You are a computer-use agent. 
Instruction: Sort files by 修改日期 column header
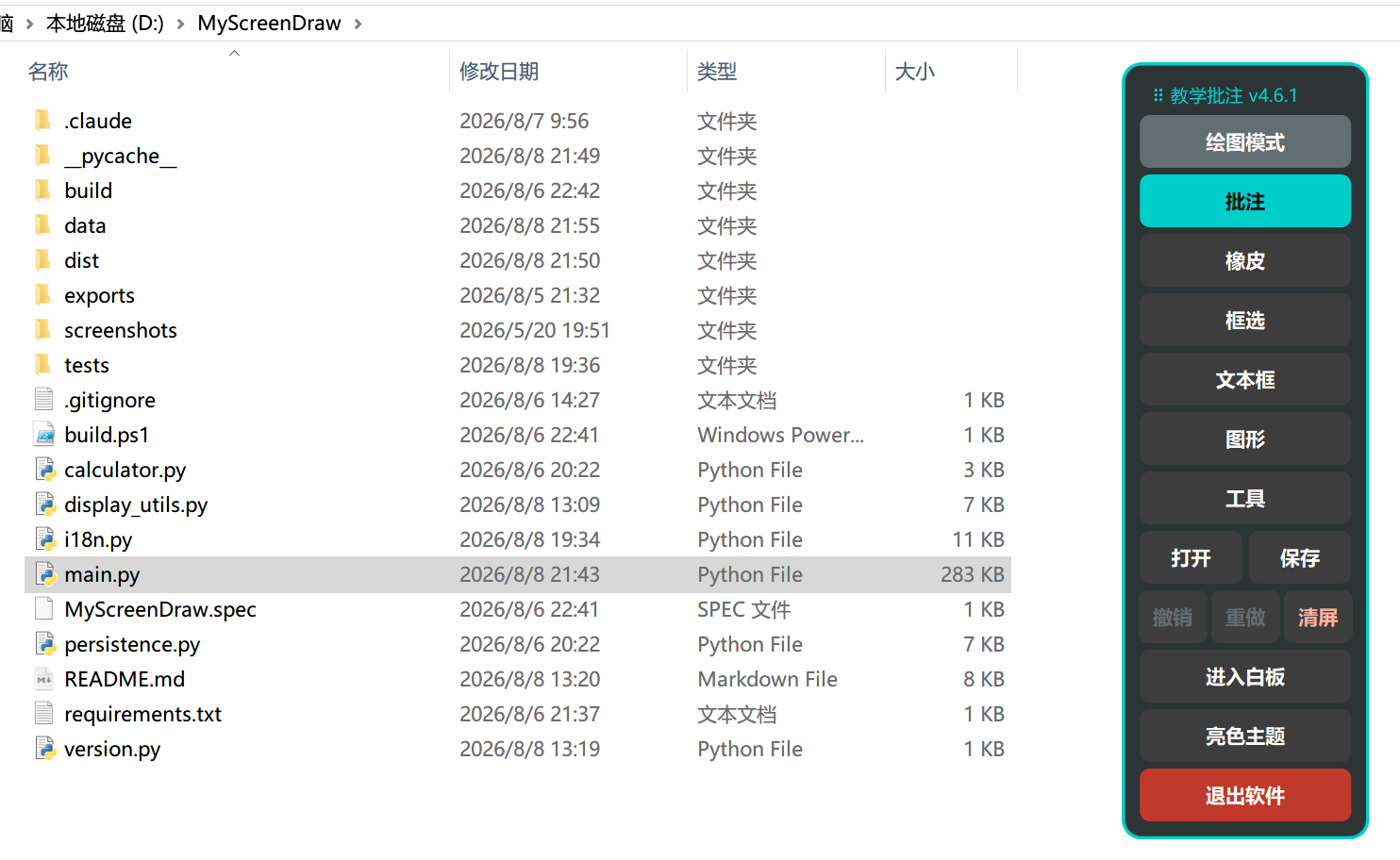499,72
